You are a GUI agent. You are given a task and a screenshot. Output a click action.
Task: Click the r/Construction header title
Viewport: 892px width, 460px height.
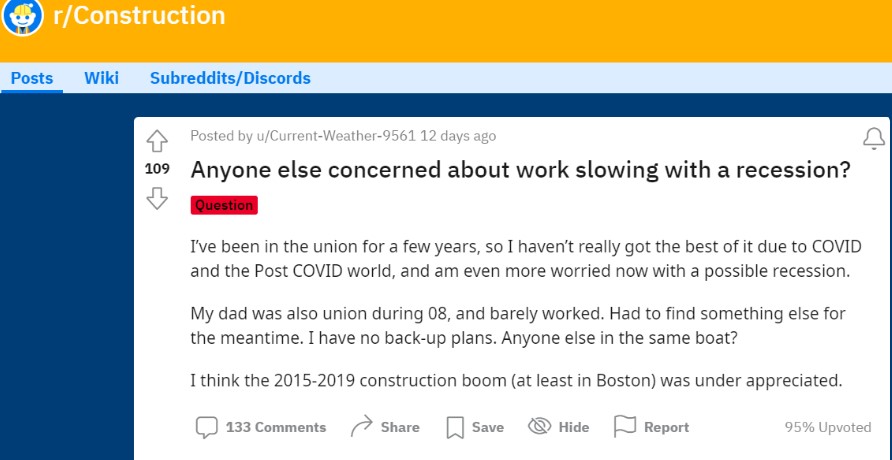pyautogui.click(x=139, y=15)
